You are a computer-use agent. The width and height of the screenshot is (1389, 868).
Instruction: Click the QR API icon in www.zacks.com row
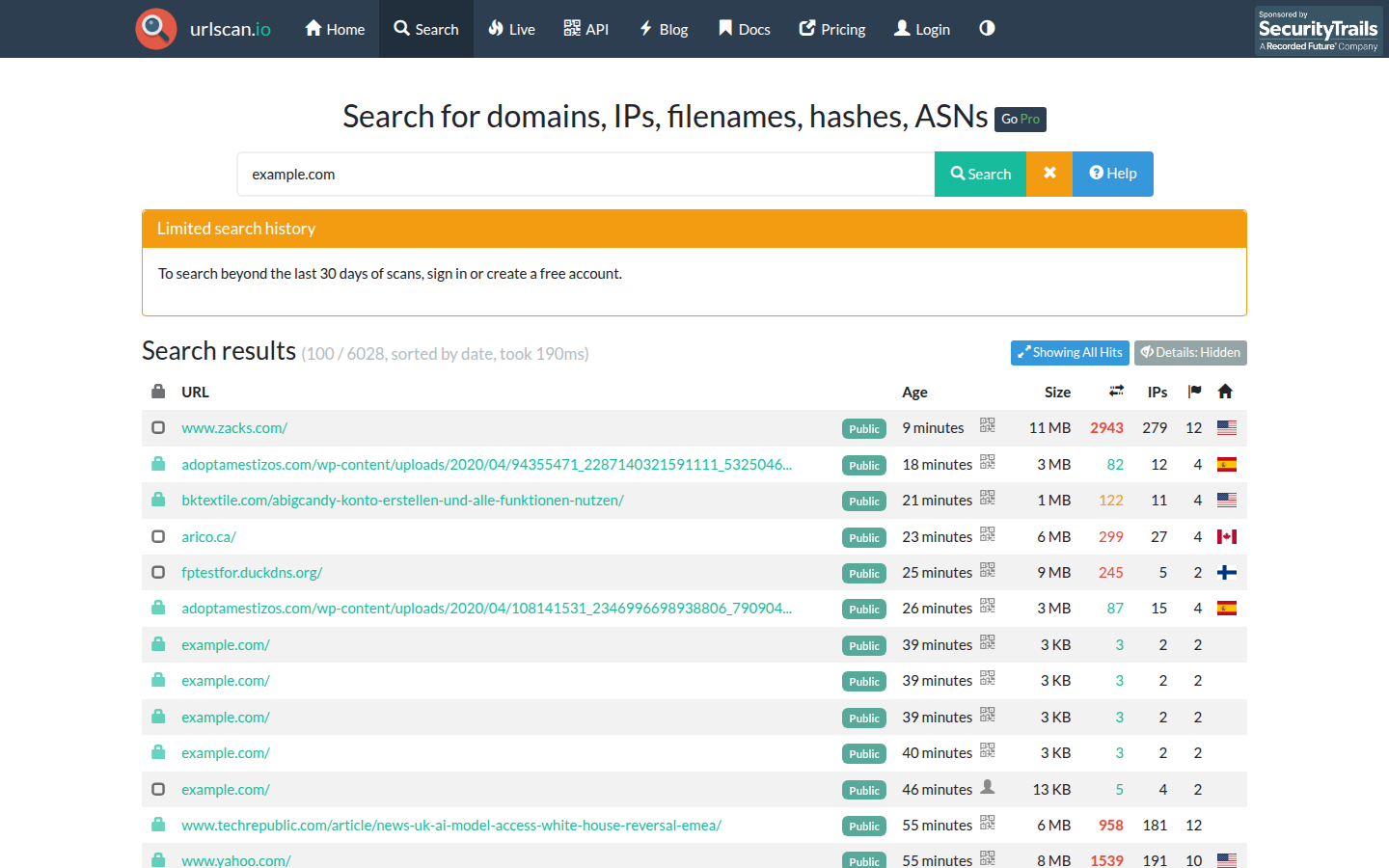click(988, 425)
